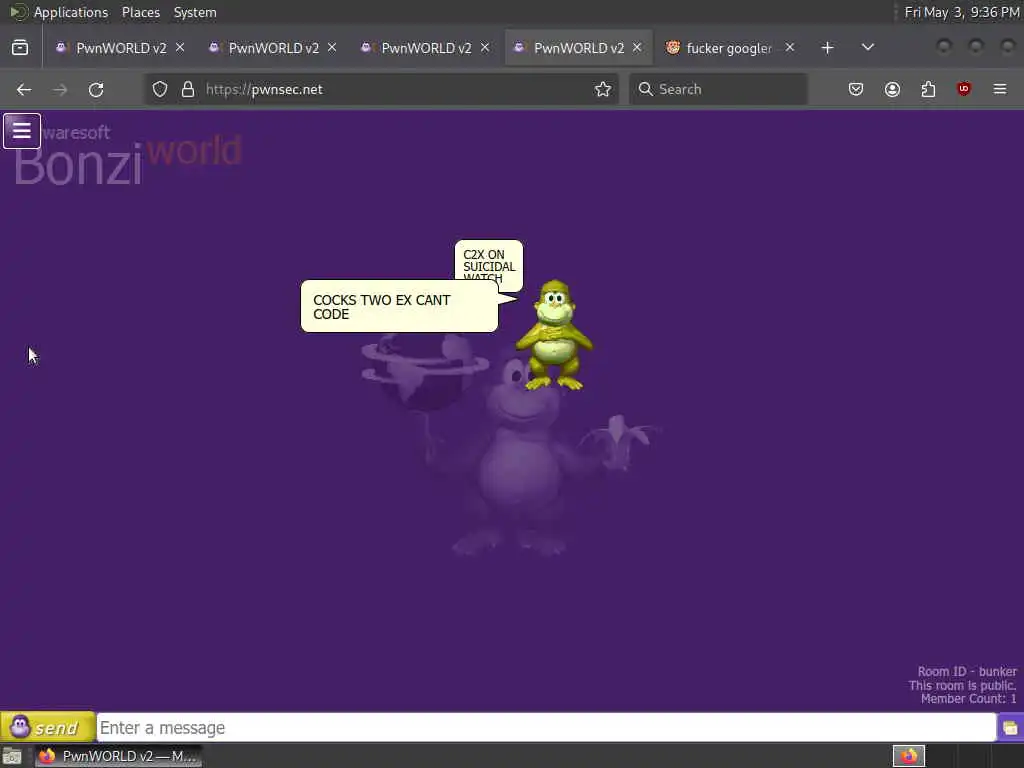Open the Firefox View icon
Image resolution: width=1024 pixels, height=768 pixels.
point(20,48)
